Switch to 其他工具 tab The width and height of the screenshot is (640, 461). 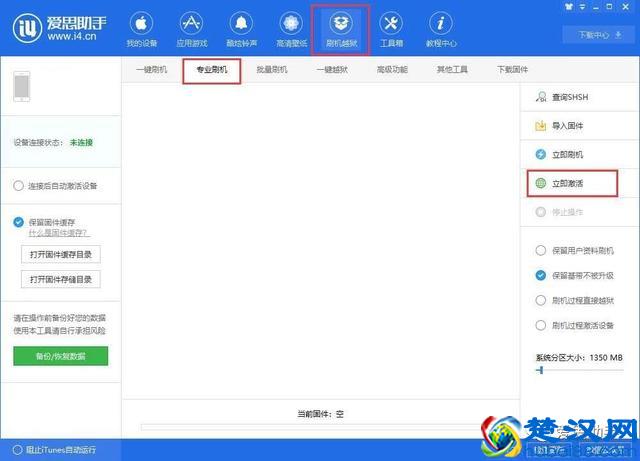point(452,70)
